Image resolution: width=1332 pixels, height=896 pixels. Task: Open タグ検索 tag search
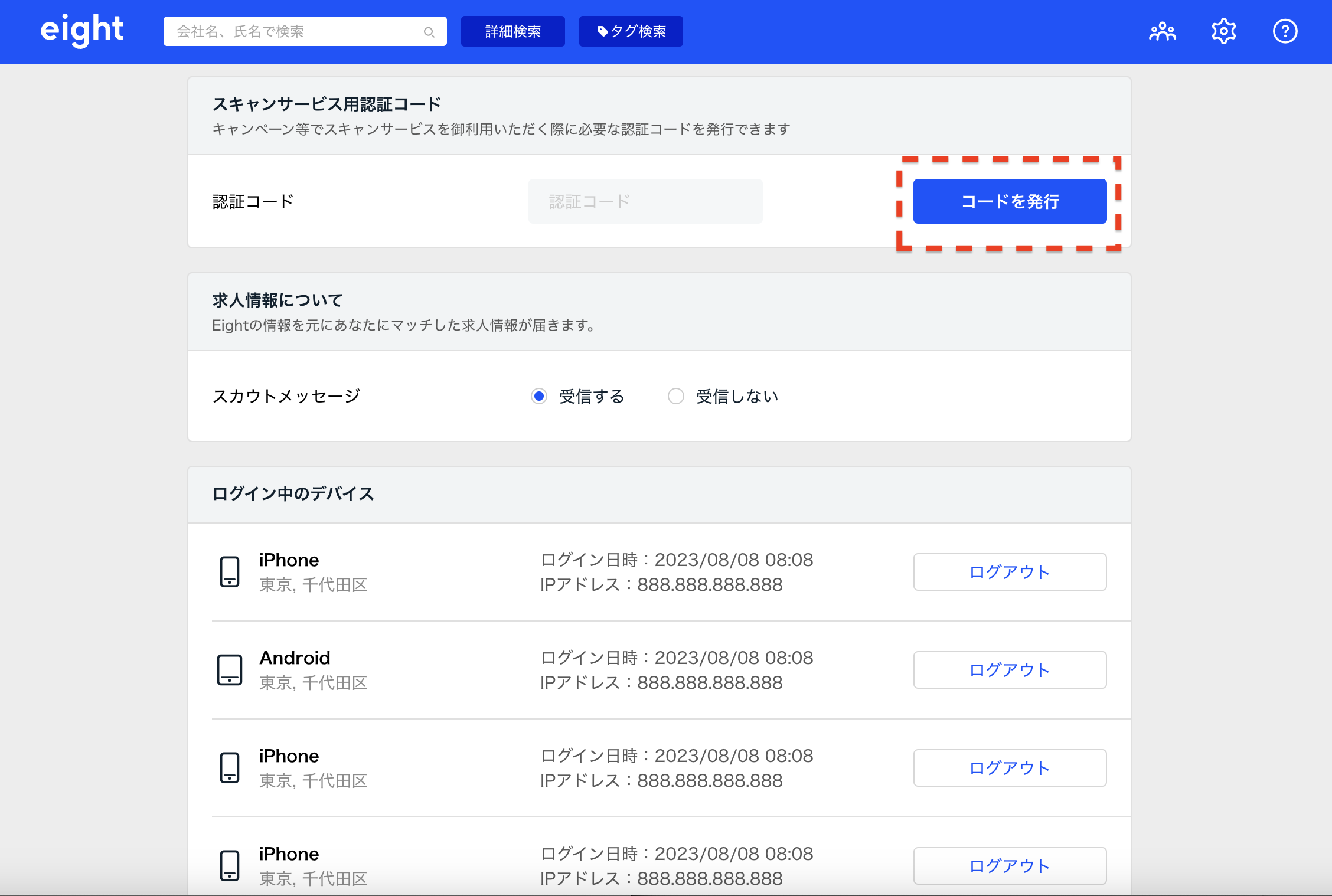(631, 31)
